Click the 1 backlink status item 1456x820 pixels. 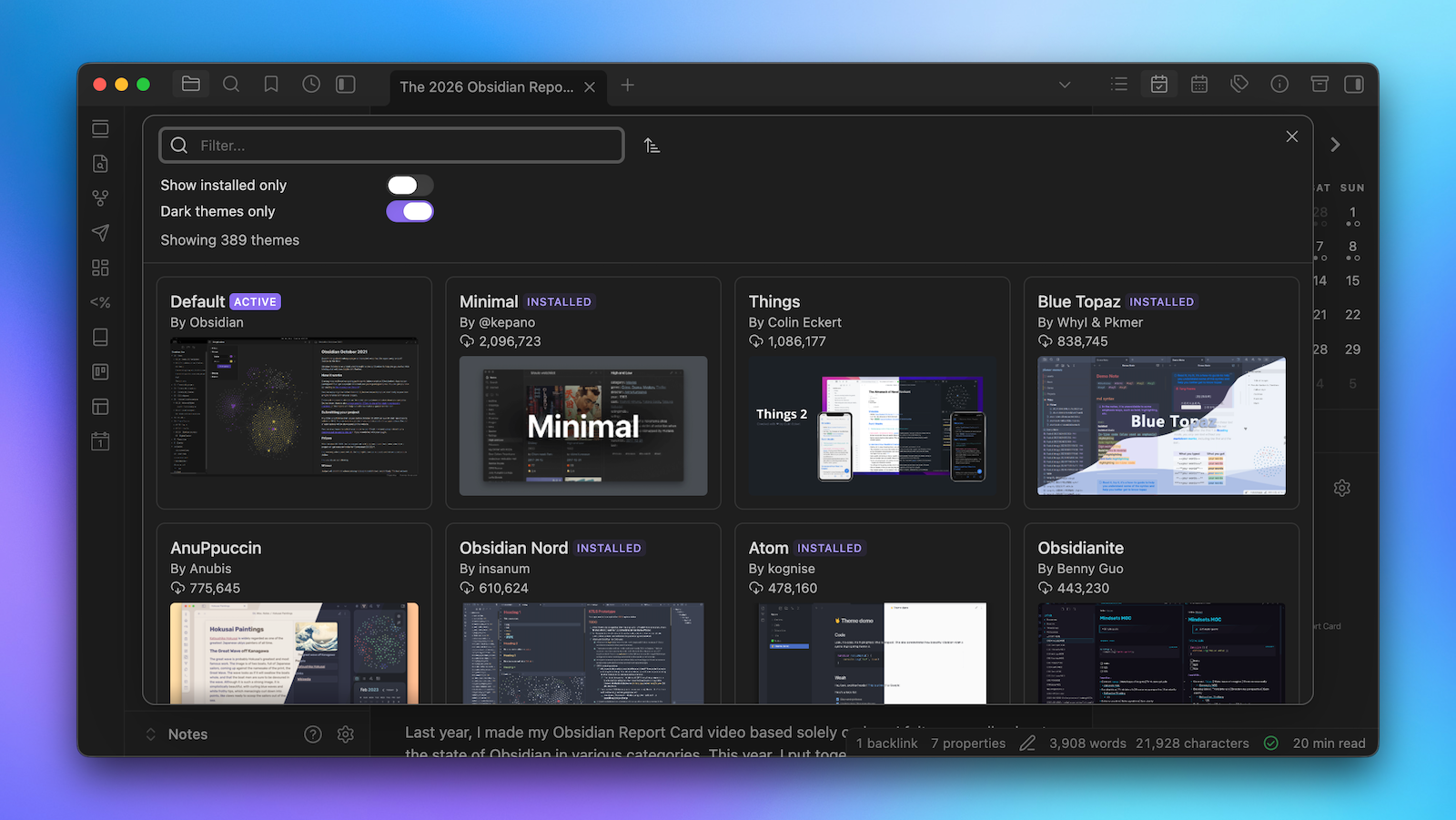point(886,744)
